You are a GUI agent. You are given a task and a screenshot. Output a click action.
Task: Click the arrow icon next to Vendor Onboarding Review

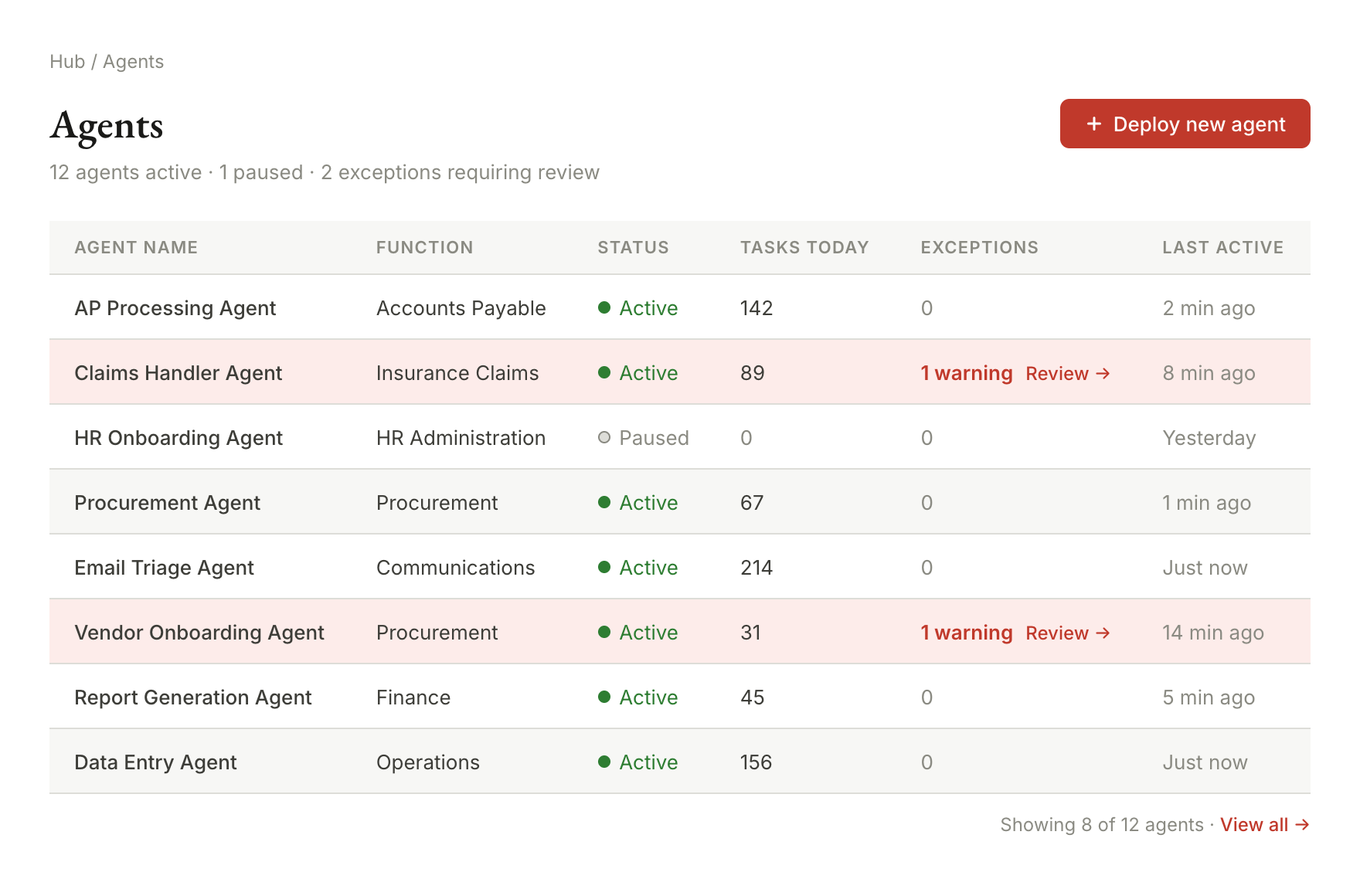[1103, 633]
